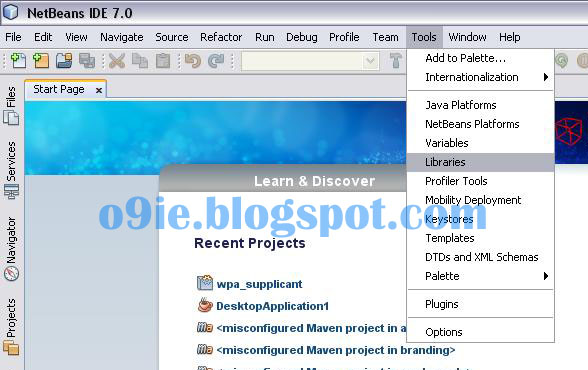588x370 pixels.
Task: Close the Start Page tab
Action: pos(99,90)
